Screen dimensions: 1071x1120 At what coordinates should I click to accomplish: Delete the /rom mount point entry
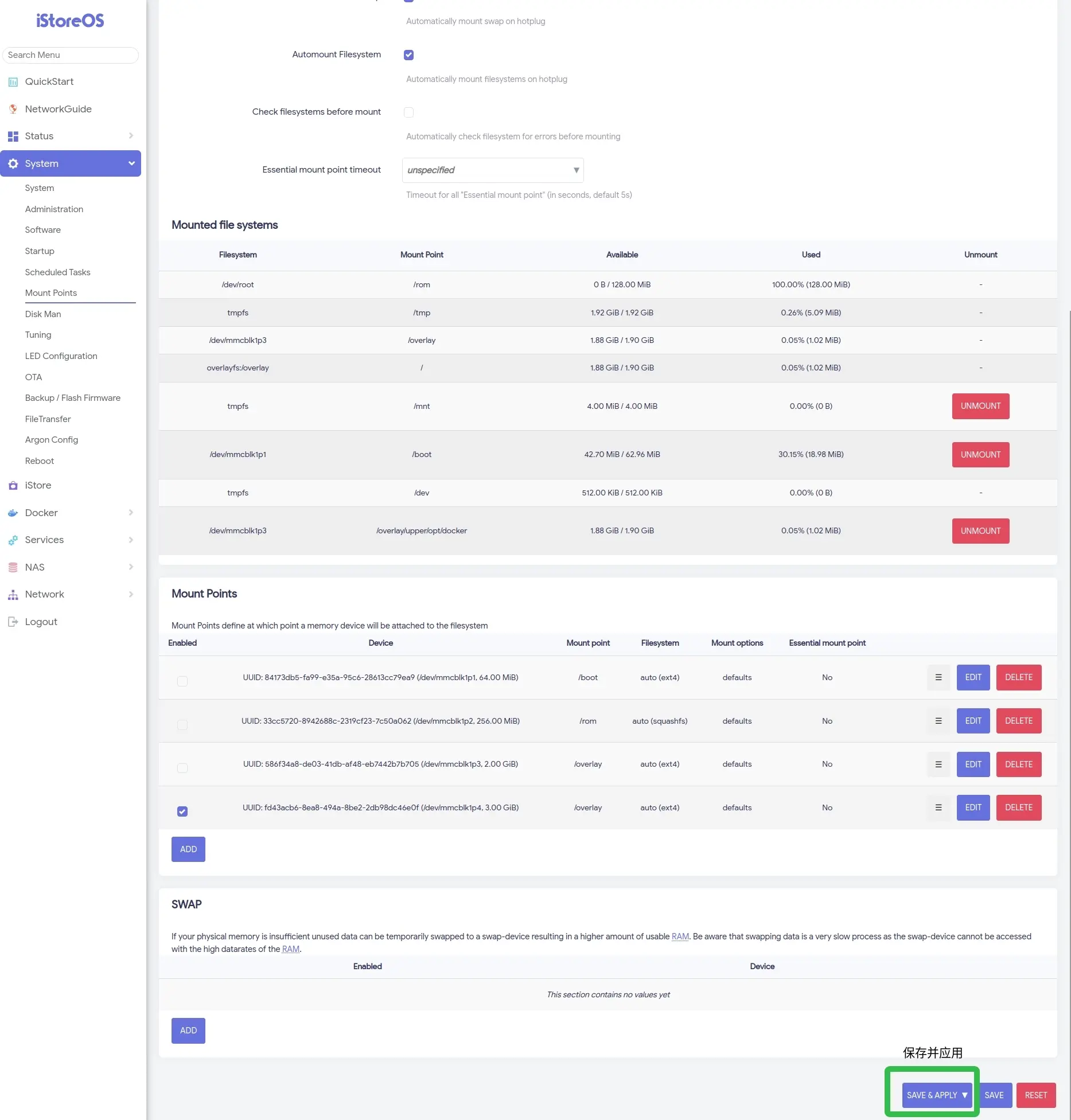click(1018, 721)
